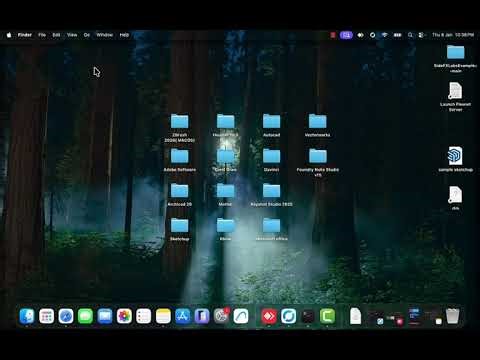480x360 pixels.
Task: Click the white document icon in the Dock
Action: point(355,316)
